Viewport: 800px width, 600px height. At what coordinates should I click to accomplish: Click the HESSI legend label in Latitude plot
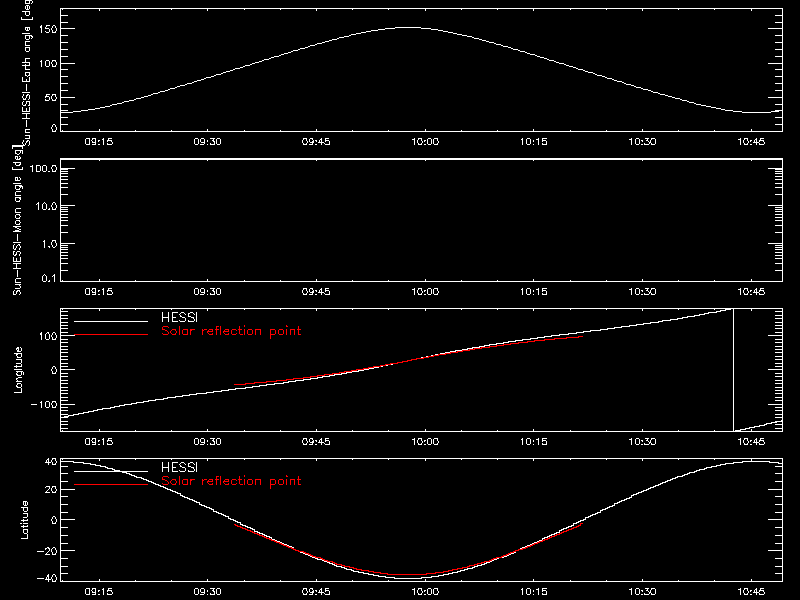click(179, 467)
